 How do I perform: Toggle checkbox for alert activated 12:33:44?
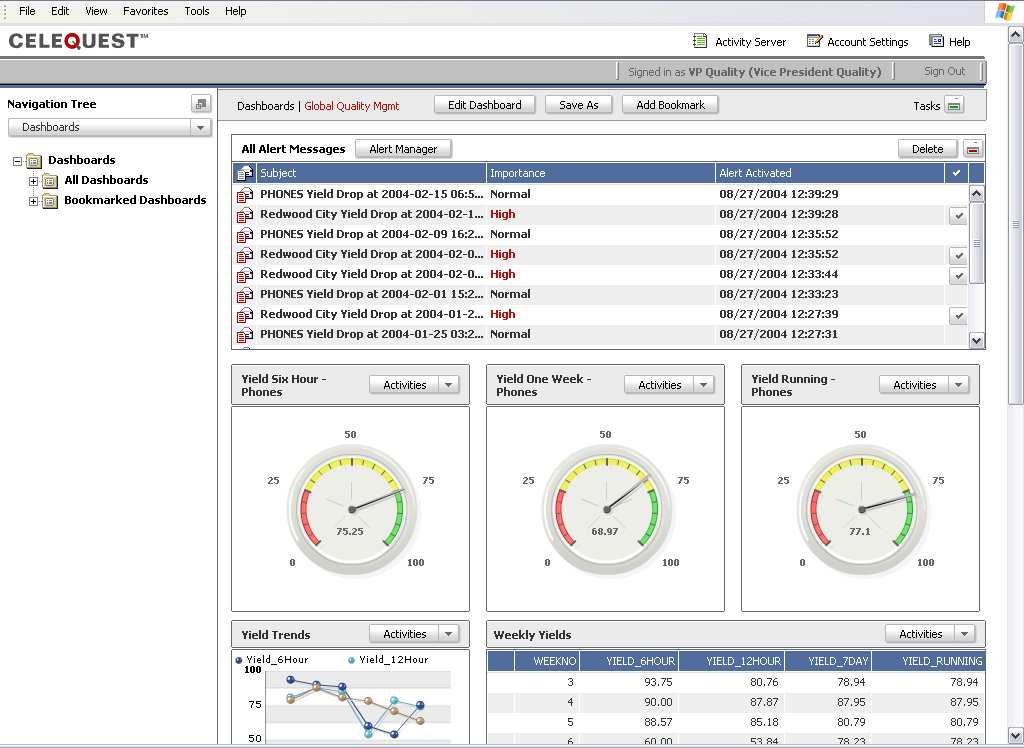[958, 275]
